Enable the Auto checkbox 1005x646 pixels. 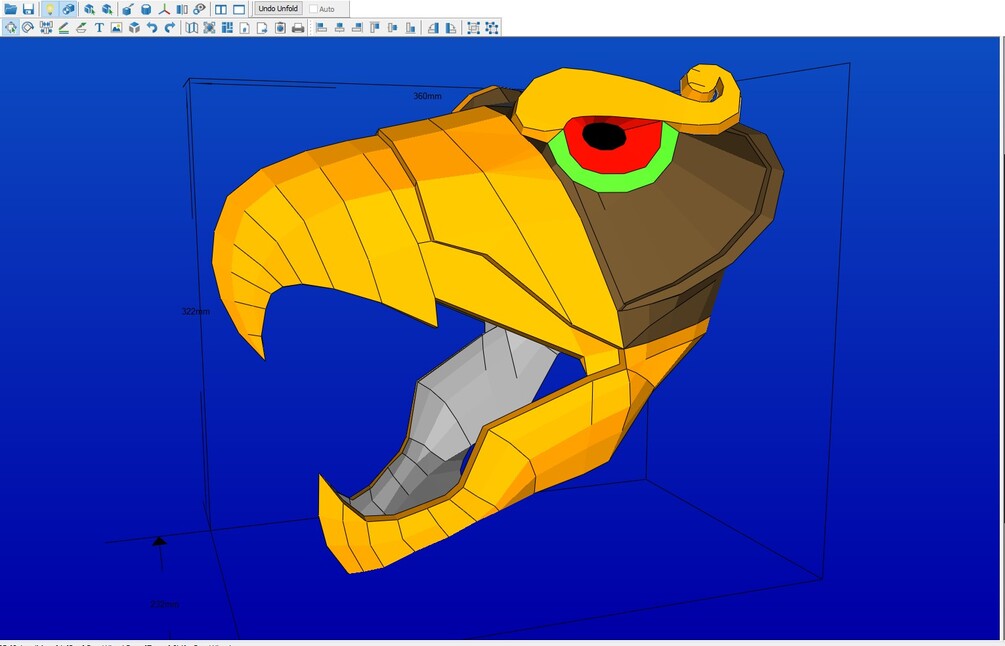(313, 9)
